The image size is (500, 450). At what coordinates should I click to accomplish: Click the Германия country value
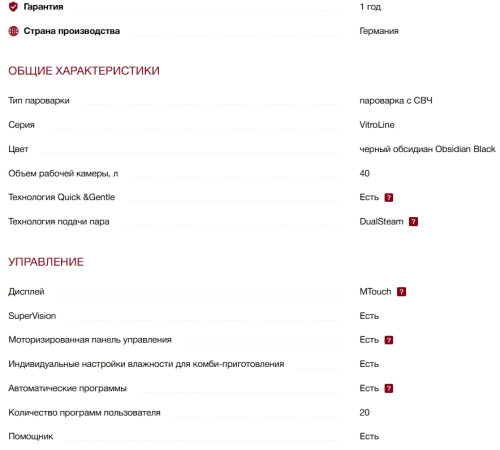coord(379,31)
